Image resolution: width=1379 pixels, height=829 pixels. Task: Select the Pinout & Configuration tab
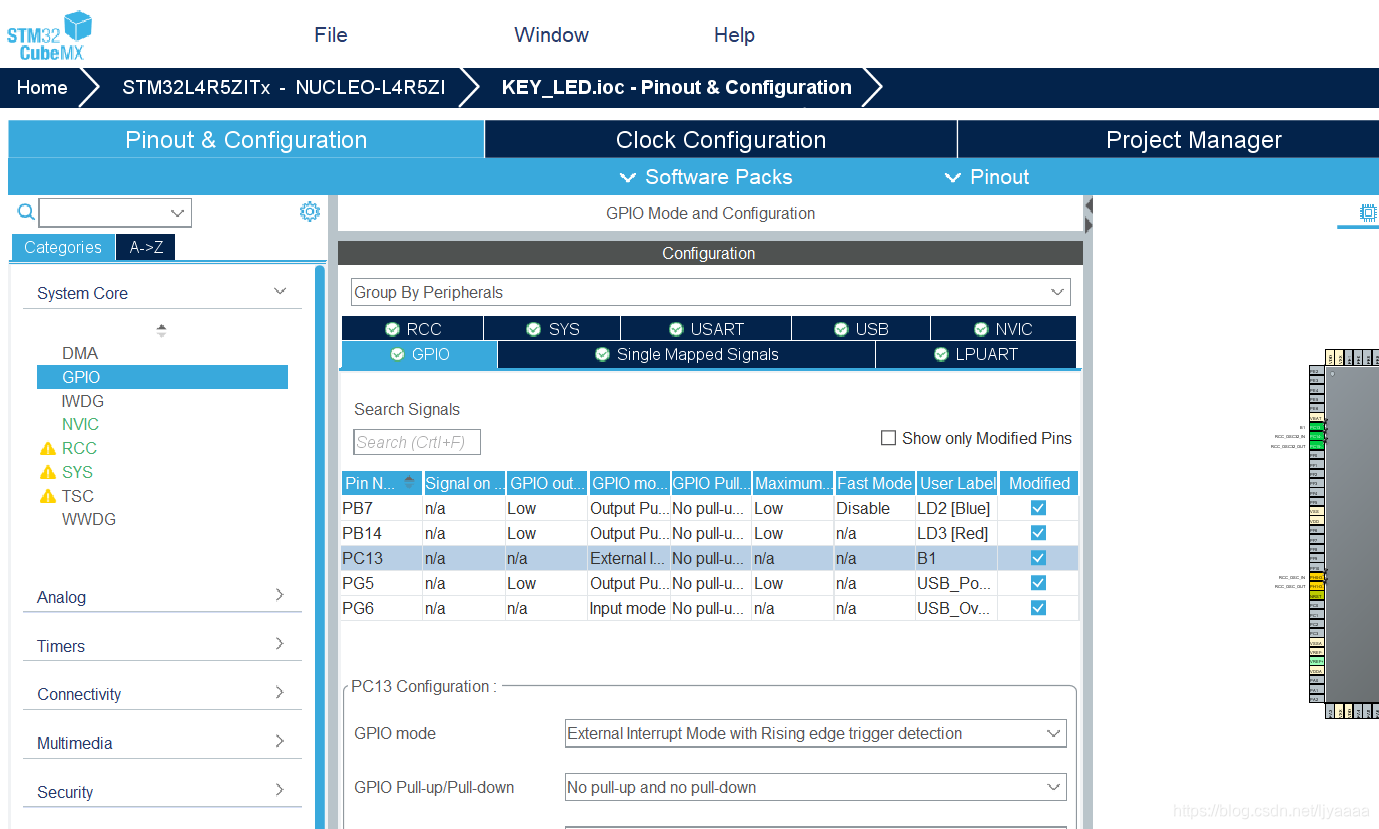click(x=246, y=140)
